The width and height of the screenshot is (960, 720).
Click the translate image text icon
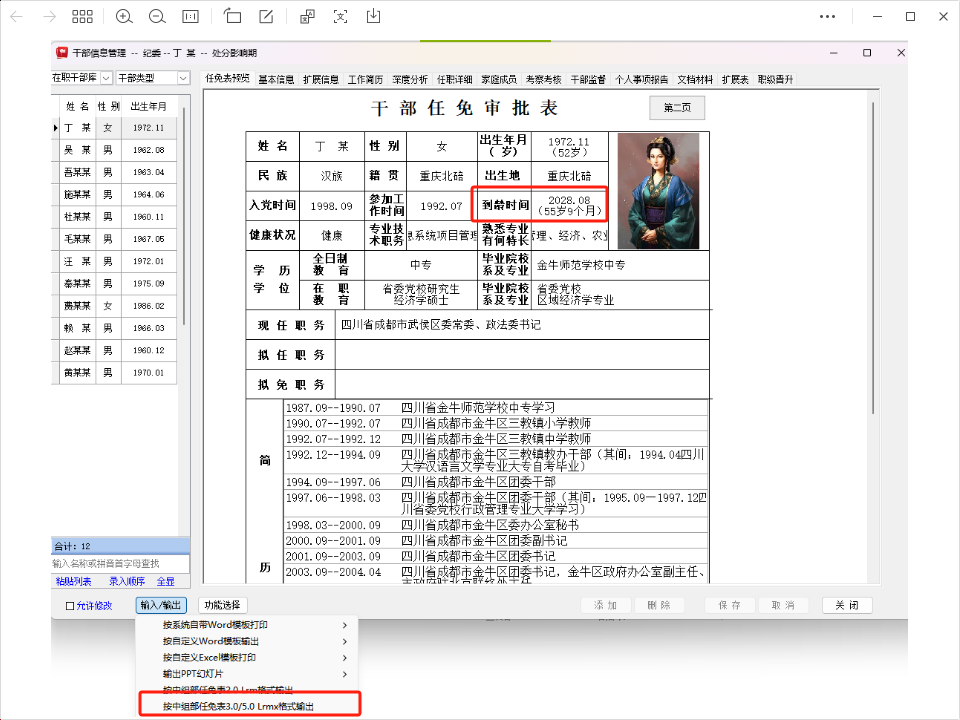click(307, 17)
